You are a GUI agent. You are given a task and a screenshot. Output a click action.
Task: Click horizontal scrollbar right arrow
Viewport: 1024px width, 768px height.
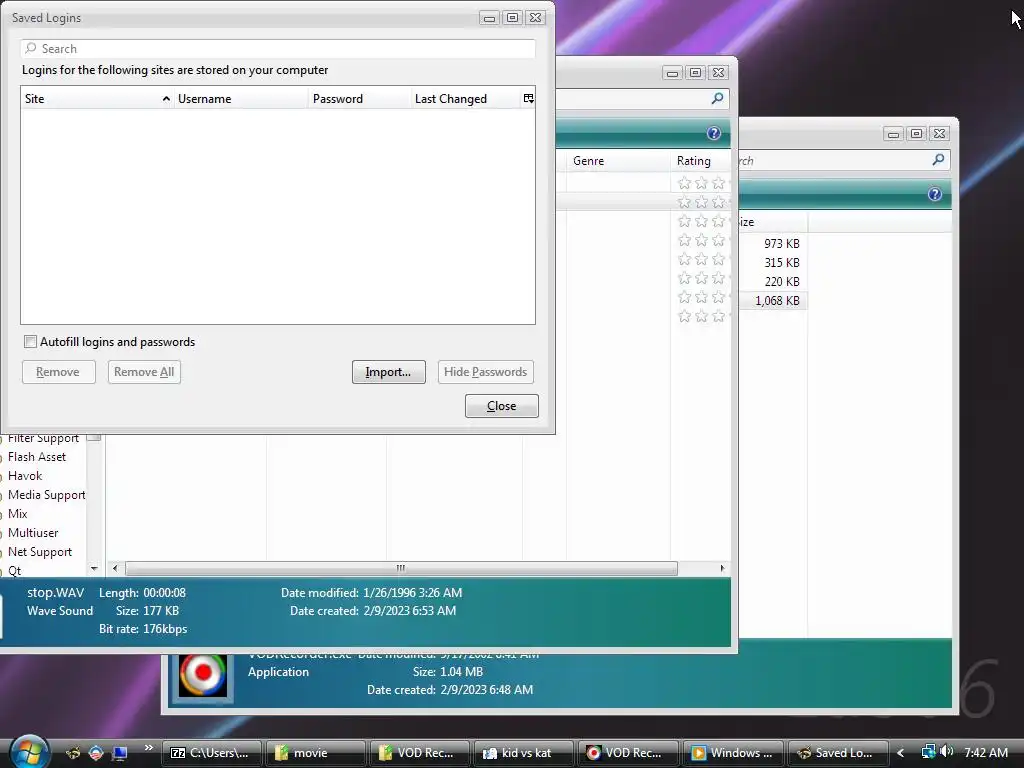(x=722, y=568)
